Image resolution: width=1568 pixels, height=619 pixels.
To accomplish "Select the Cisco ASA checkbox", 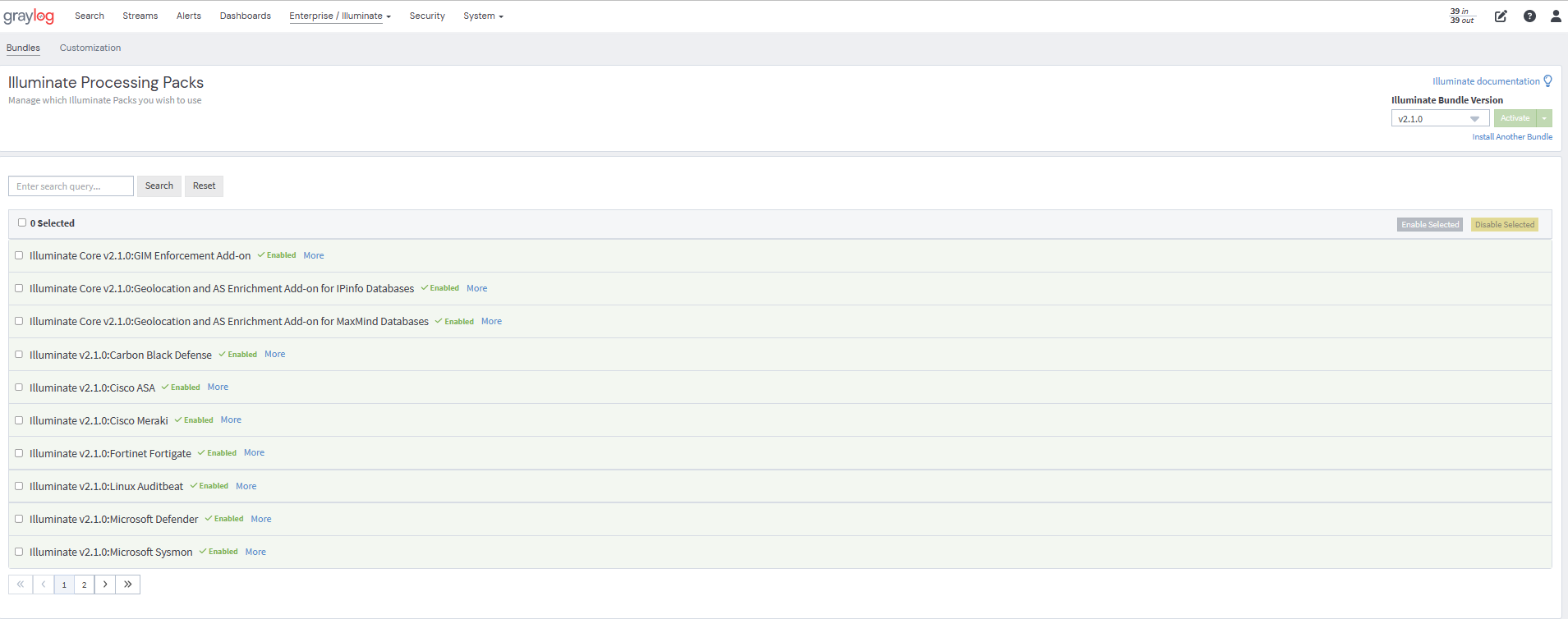I will click(x=19, y=387).
